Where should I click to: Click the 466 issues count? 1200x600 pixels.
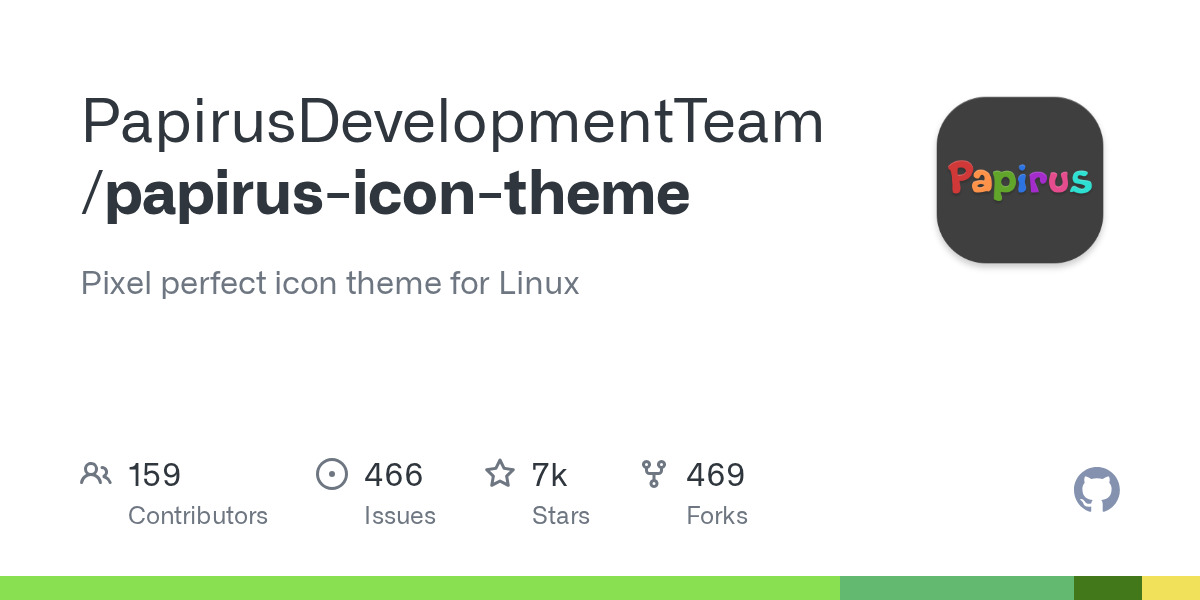[x=394, y=475]
